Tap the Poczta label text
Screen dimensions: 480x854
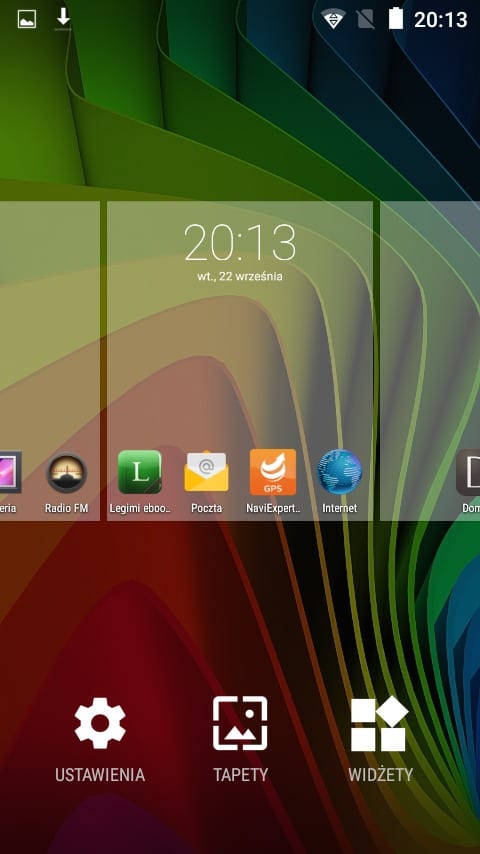coord(206,508)
